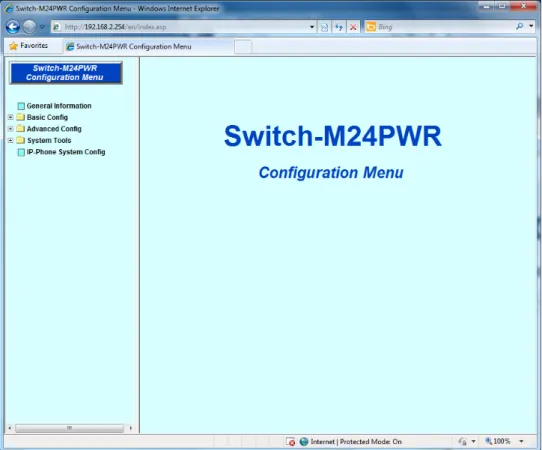Screen dimensions: 542x450
Task: Click right arrow of sidebar horizontal scrollbar
Action: click(131, 428)
